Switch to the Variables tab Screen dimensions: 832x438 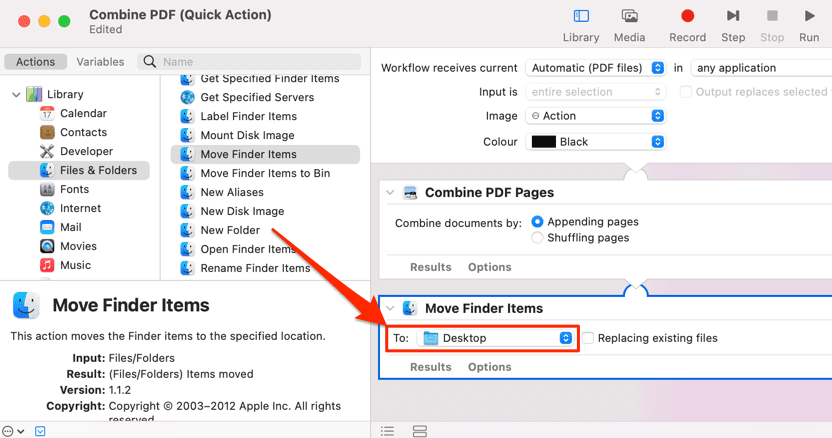pos(100,61)
